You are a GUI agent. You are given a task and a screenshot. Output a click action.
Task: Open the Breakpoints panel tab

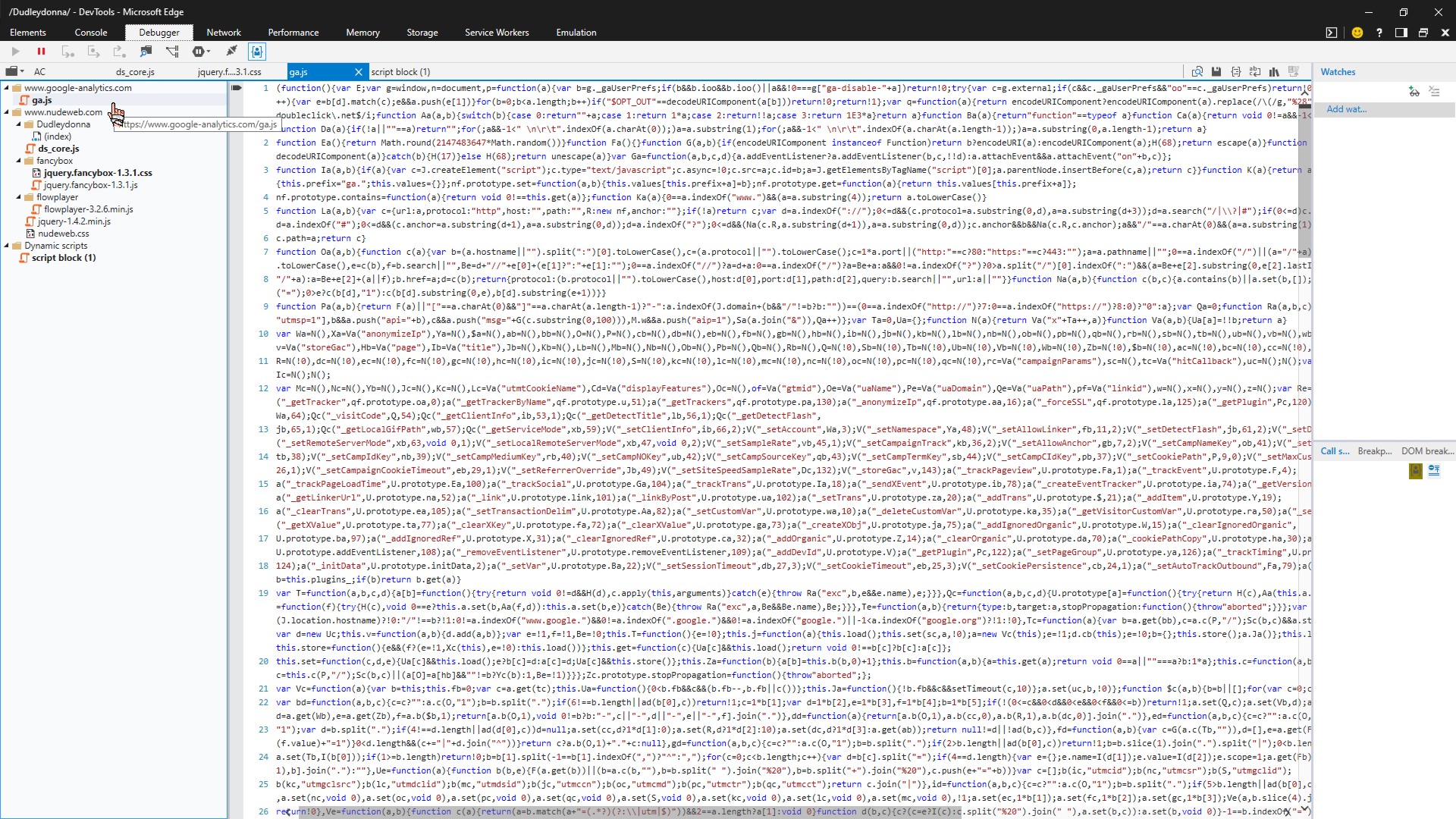pyautogui.click(x=1374, y=451)
